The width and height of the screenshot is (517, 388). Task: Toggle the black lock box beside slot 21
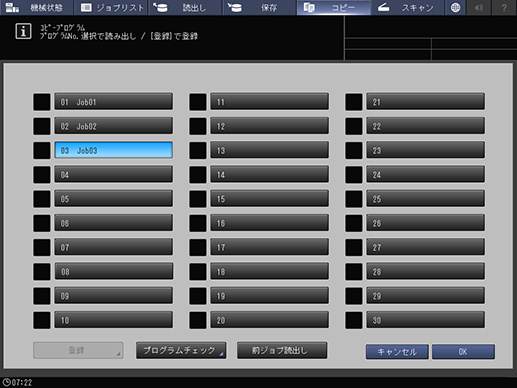pos(354,102)
